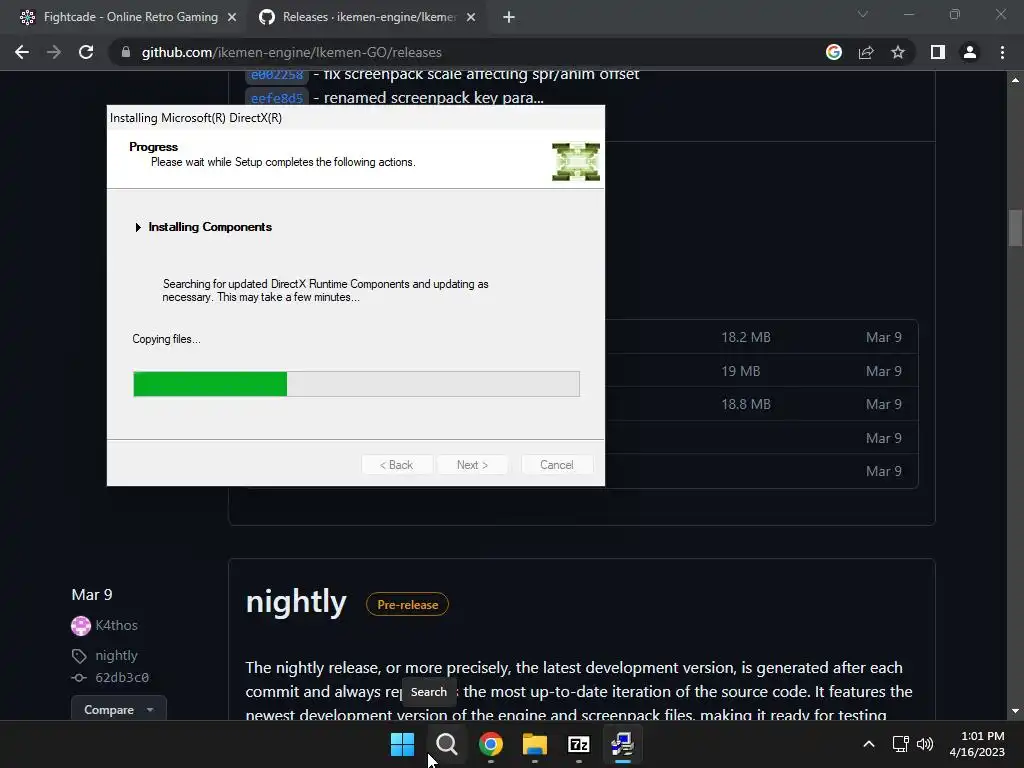The image size is (1024, 768).
Task: Bookmark this page with the star
Action: click(x=898, y=52)
